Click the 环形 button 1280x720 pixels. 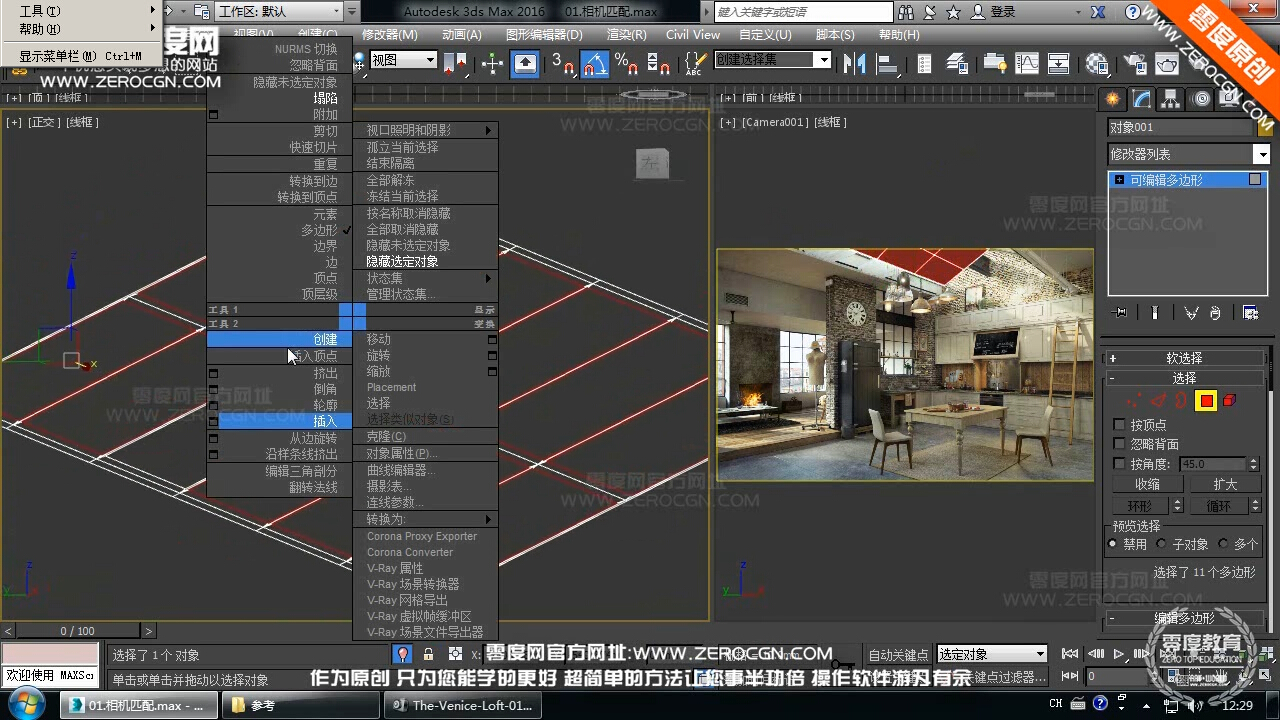(1139, 506)
